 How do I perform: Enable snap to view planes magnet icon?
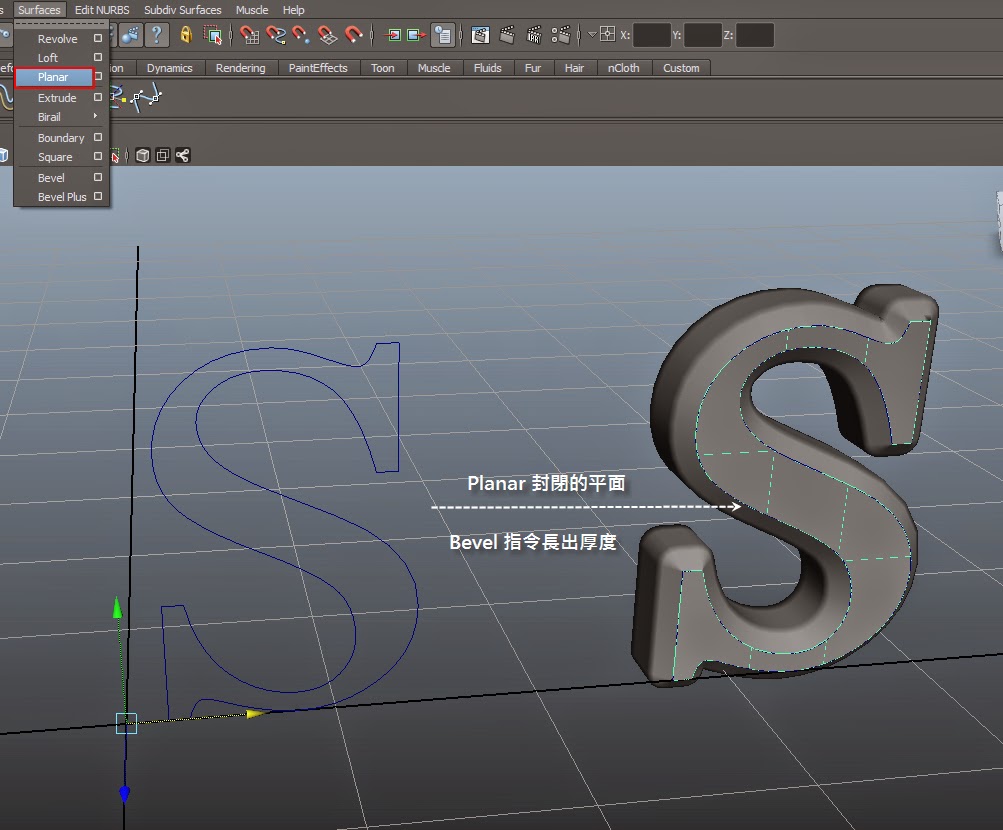pyautogui.click(x=328, y=35)
